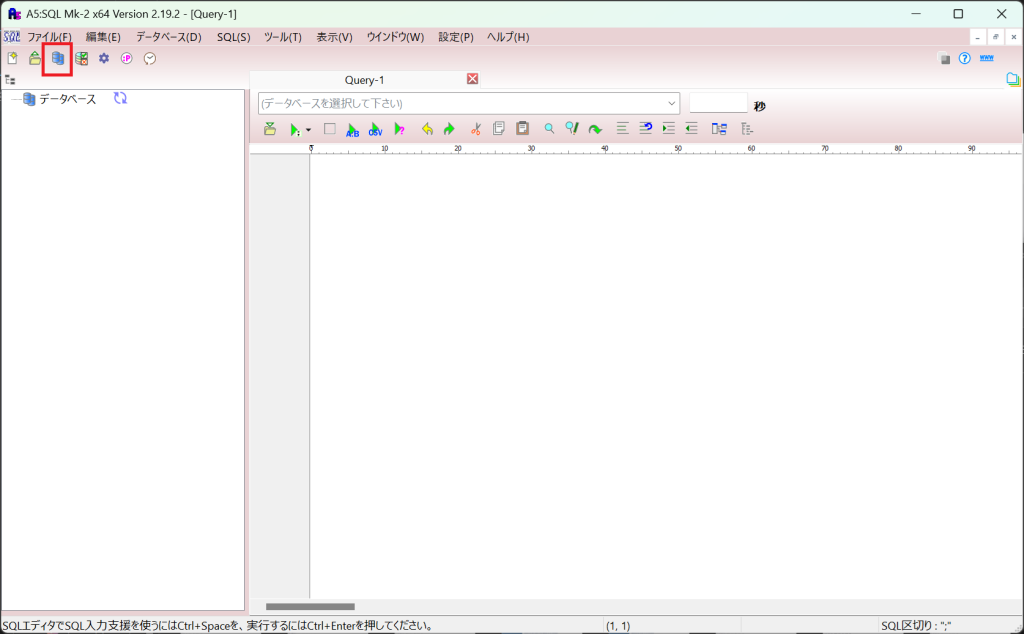Open the ファイル(F) menu
The width and height of the screenshot is (1024, 634).
(49, 37)
